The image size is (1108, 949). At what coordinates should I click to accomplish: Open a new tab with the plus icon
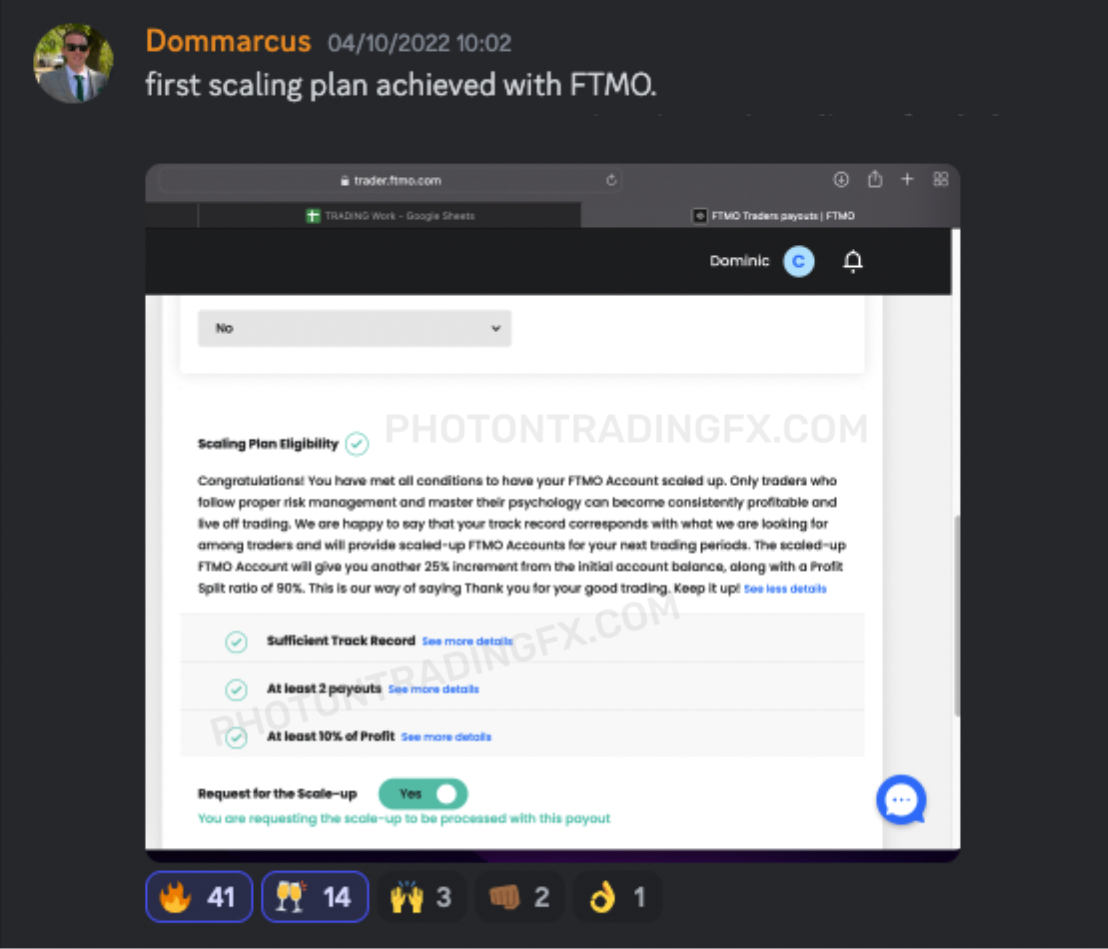tap(907, 179)
